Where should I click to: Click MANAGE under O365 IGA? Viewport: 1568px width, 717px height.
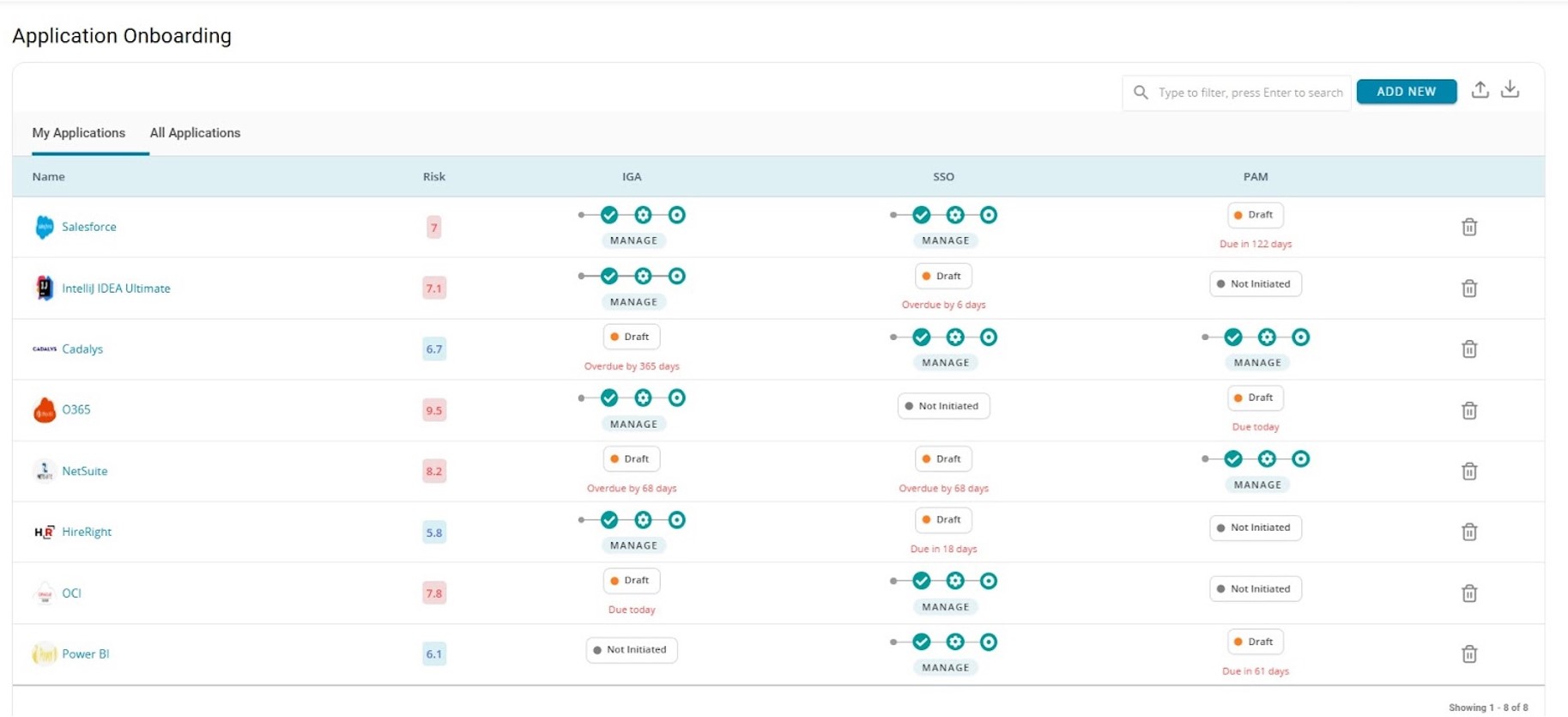coord(633,423)
